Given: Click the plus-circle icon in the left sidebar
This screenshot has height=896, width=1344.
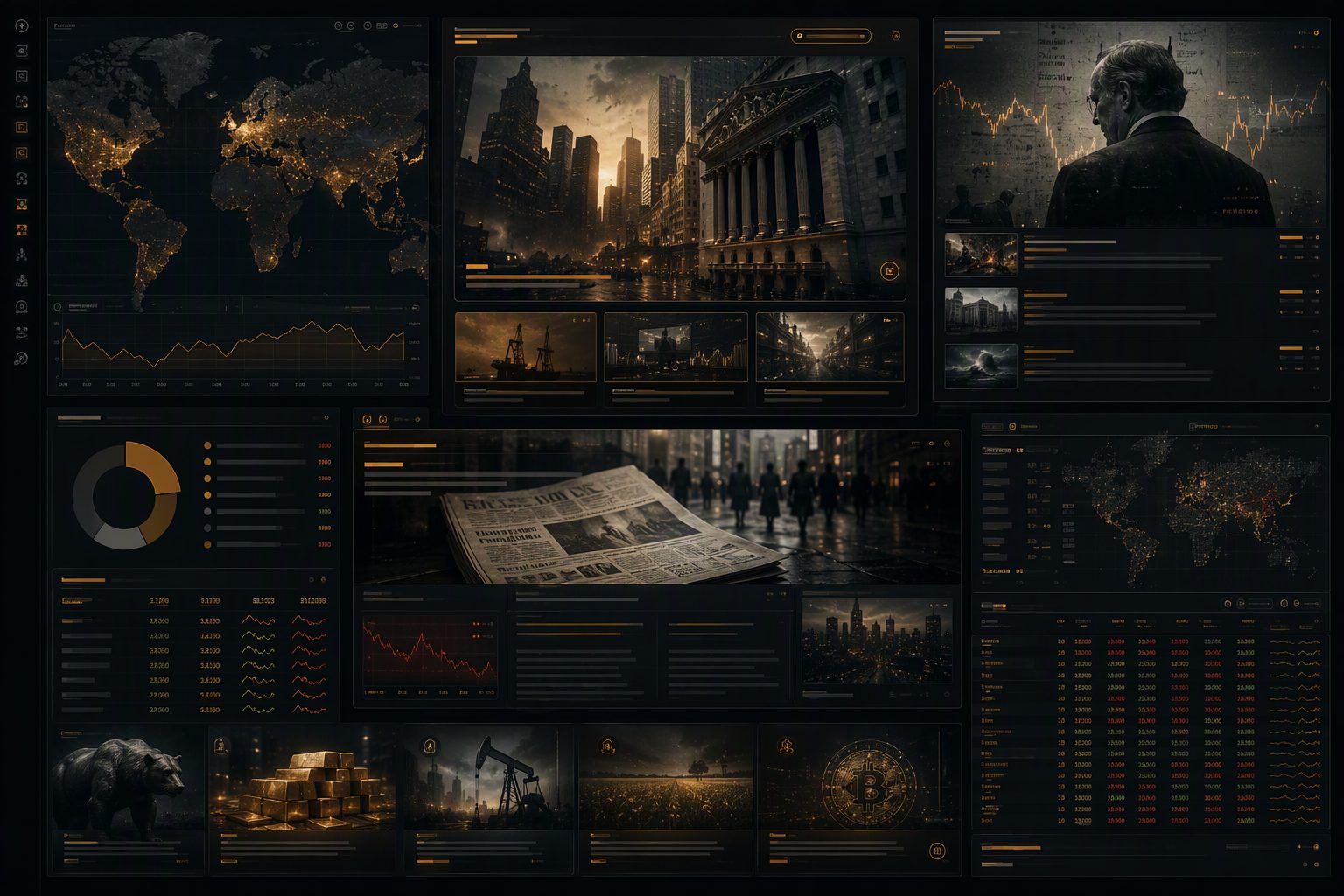Looking at the screenshot, I should (x=22, y=26).
